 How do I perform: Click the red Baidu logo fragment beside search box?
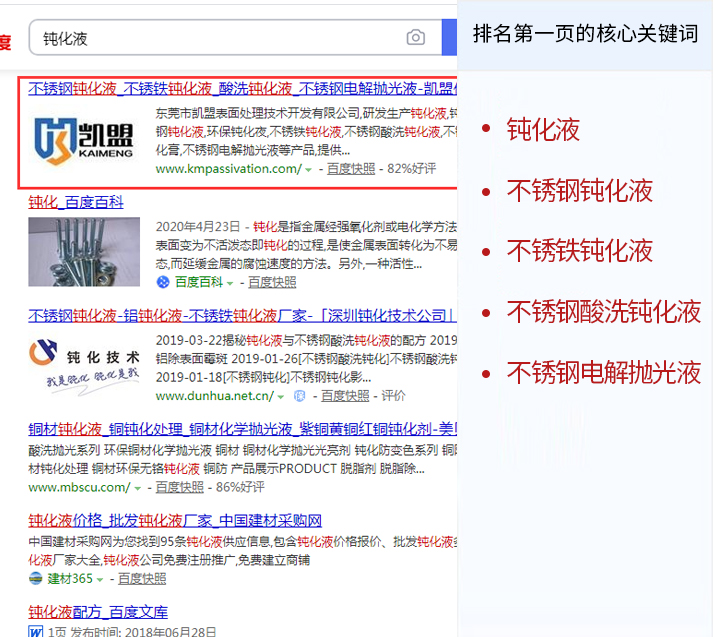(x=5, y=42)
